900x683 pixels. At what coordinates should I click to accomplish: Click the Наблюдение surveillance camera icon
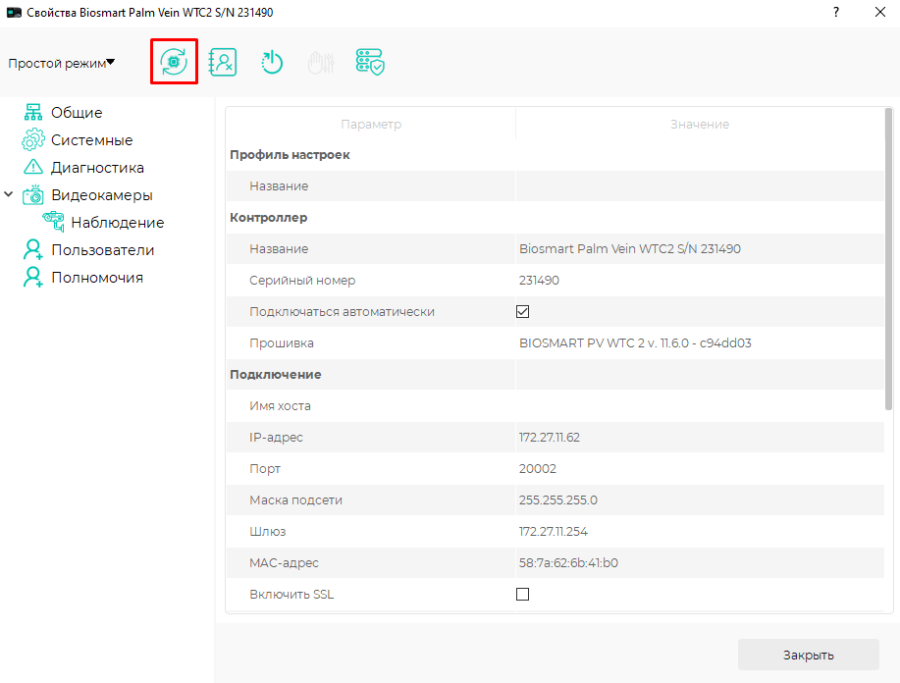point(53,222)
